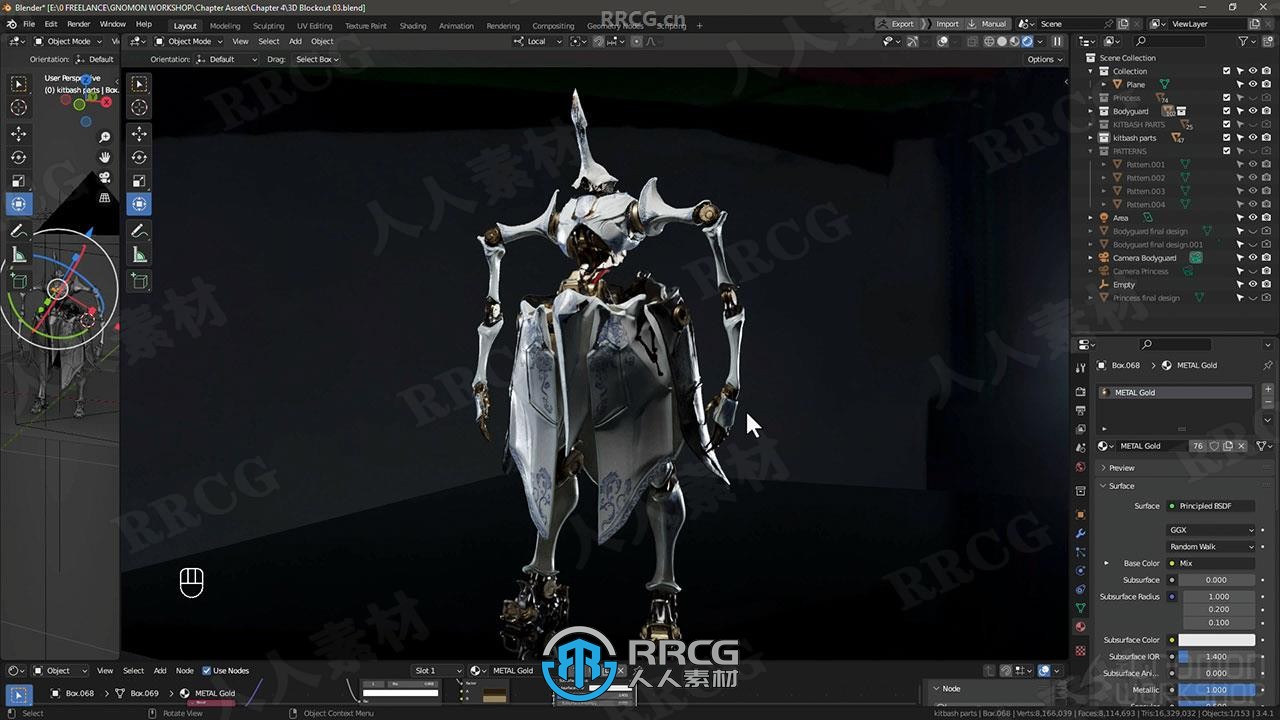Switch to the UV Editing workspace tab

point(314,26)
